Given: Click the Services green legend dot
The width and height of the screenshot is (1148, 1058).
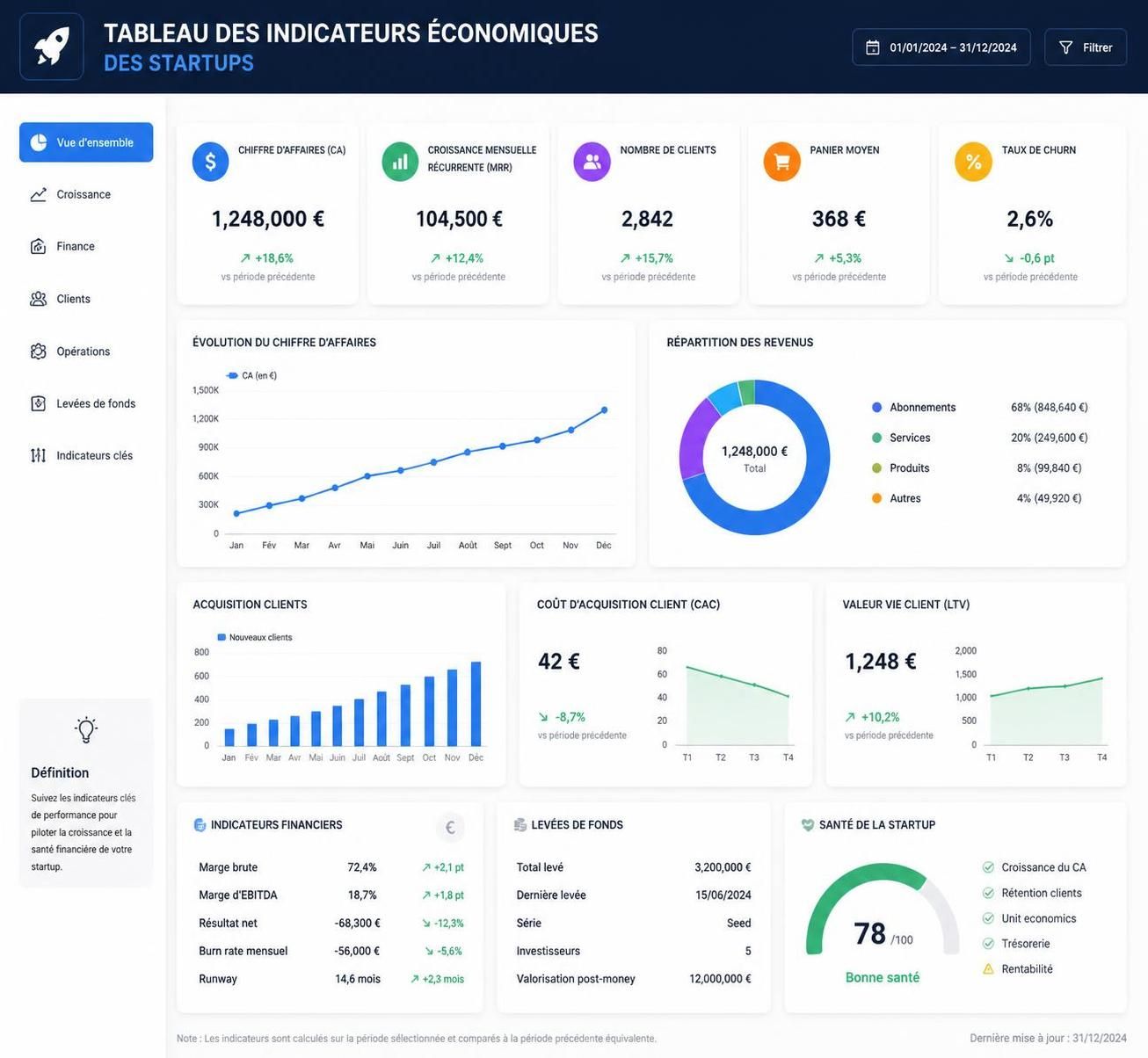Looking at the screenshot, I should 876,438.
